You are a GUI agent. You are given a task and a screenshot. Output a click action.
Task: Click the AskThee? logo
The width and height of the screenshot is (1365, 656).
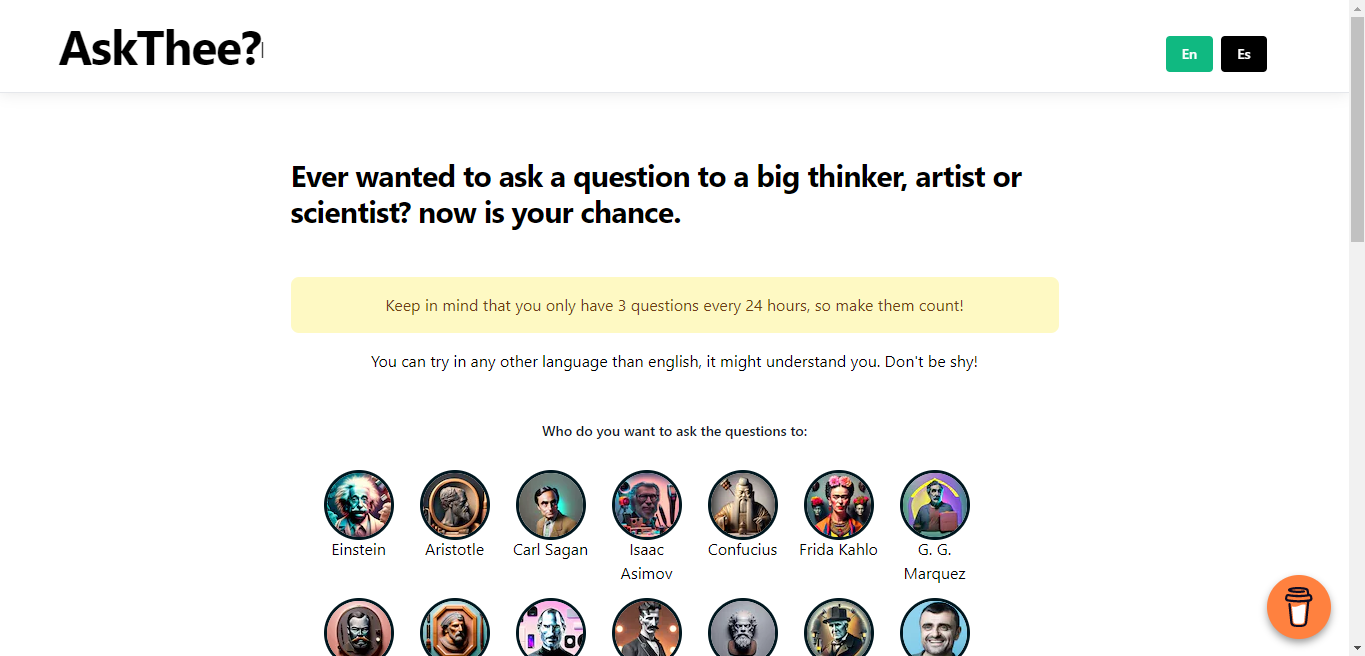click(160, 48)
